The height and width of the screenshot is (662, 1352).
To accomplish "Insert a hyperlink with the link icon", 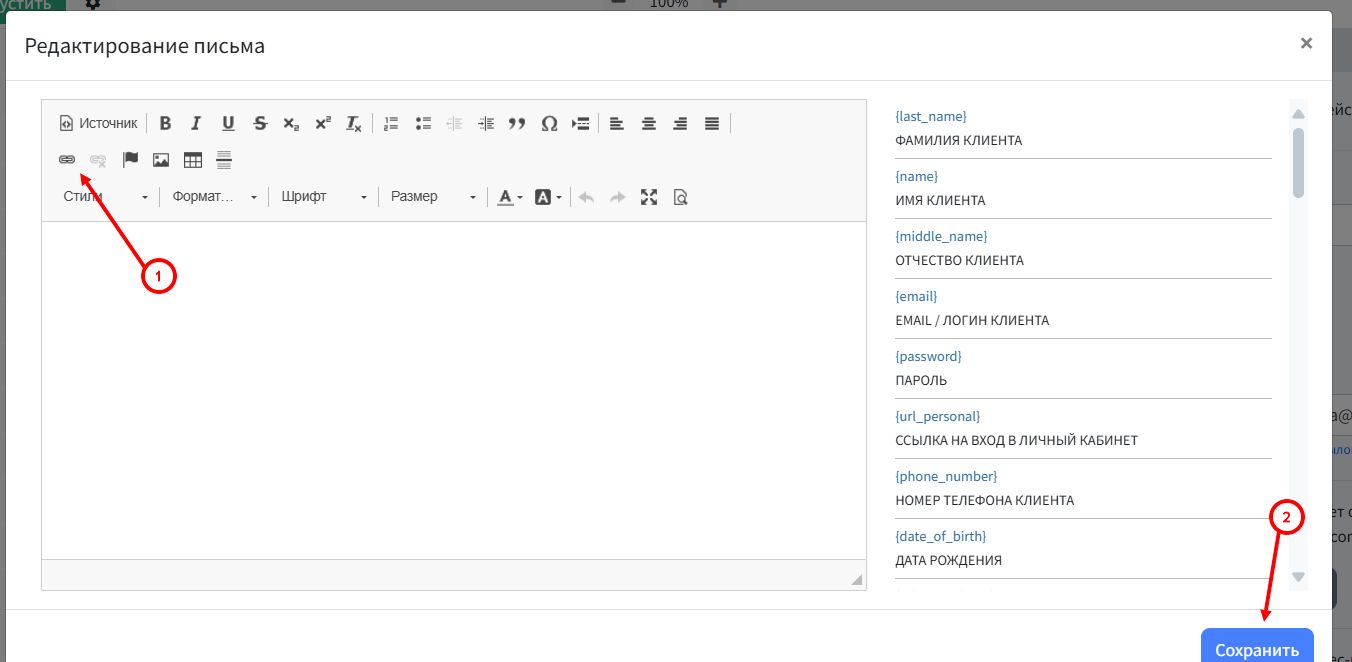I will [67, 159].
